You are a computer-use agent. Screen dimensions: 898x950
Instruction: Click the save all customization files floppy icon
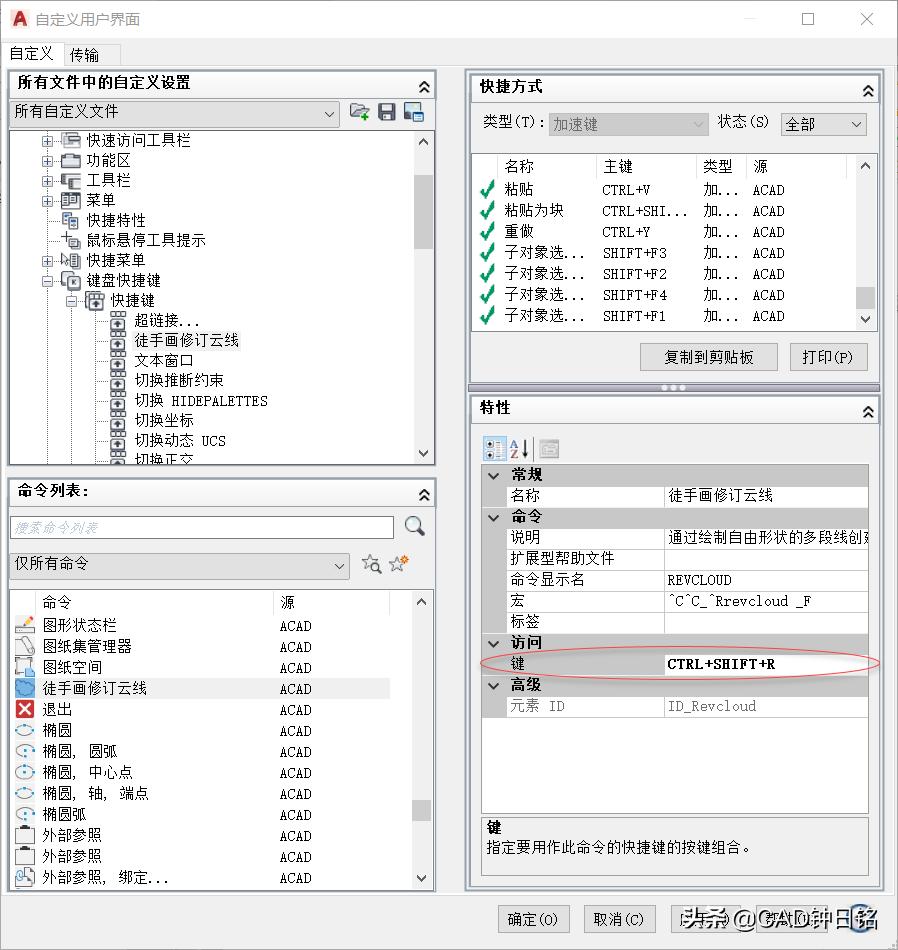point(386,112)
